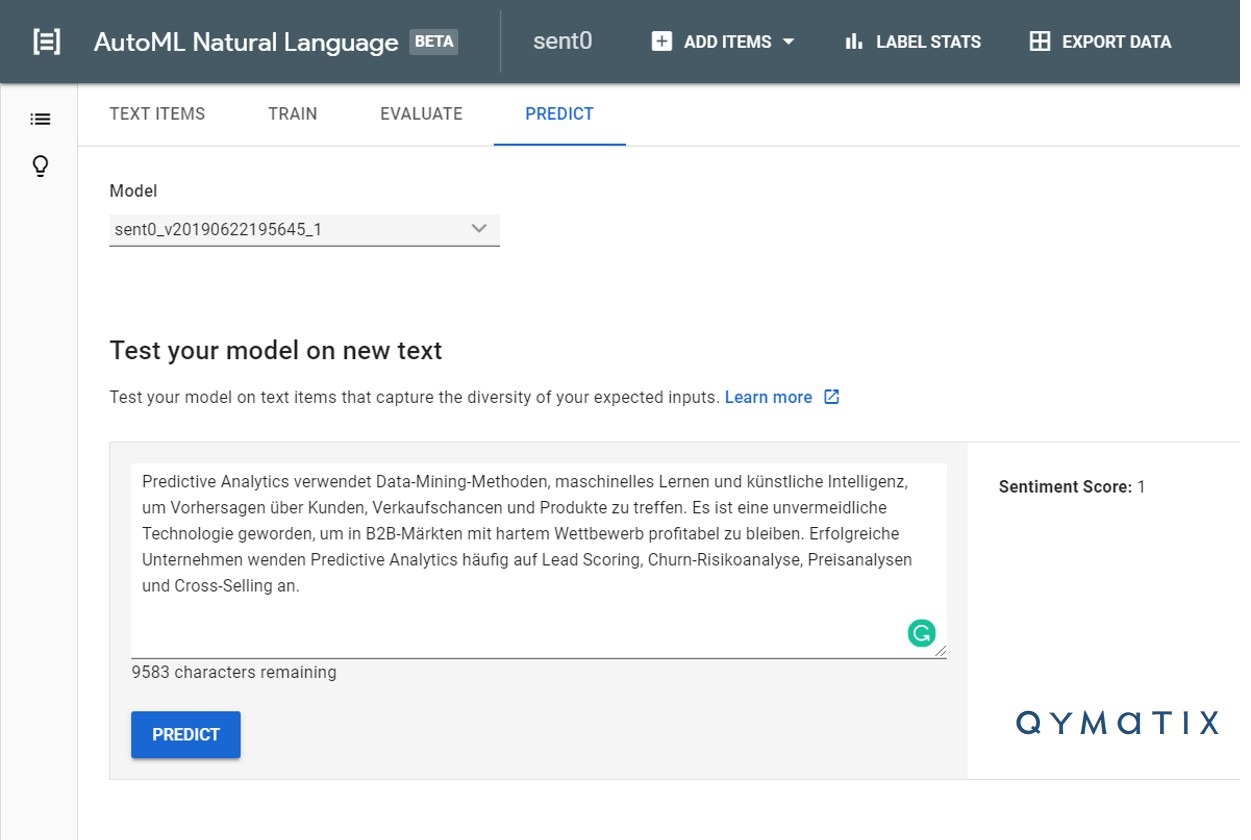This screenshot has width=1251, height=840.
Task: Click the Add Items plus icon
Action: 662,42
